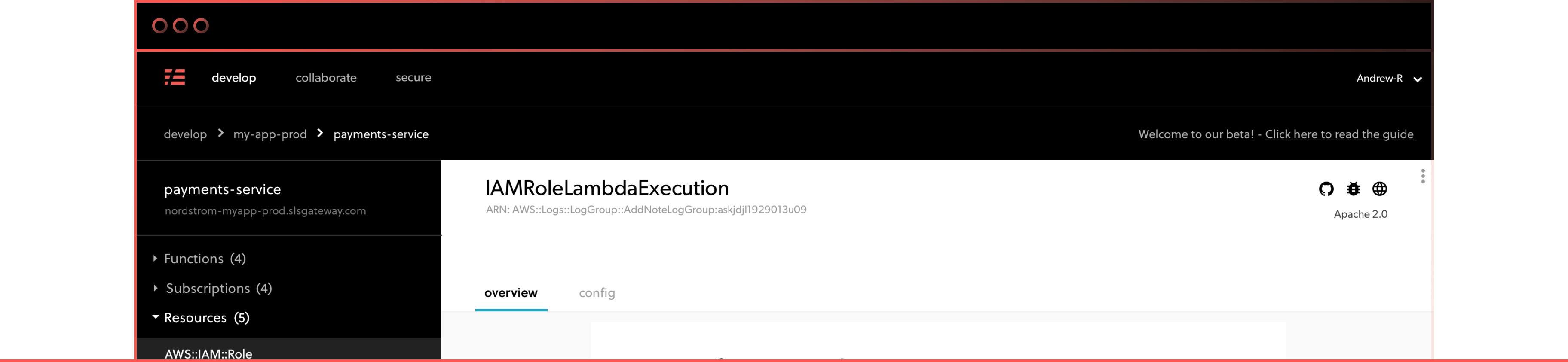The image size is (1568, 362).
Task: Click the third red window circle
Action: click(x=201, y=26)
